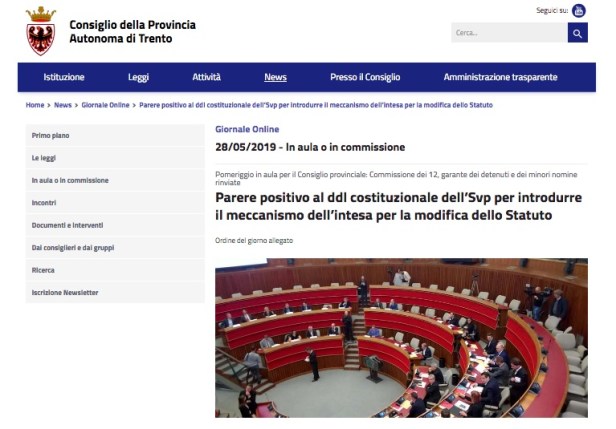Open Documenti e interventi sidebar item
Screen dimensions: 616x429
(115, 225)
